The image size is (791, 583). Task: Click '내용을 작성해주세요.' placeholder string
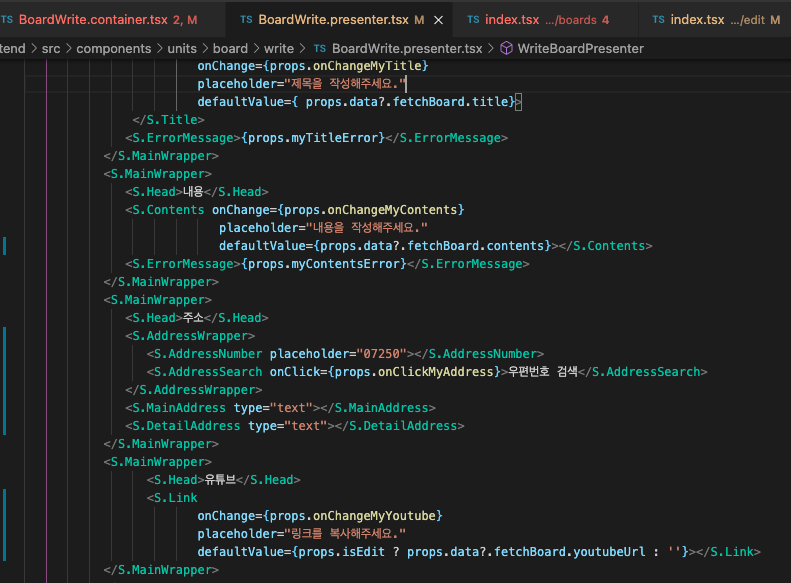tap(367, 228)
